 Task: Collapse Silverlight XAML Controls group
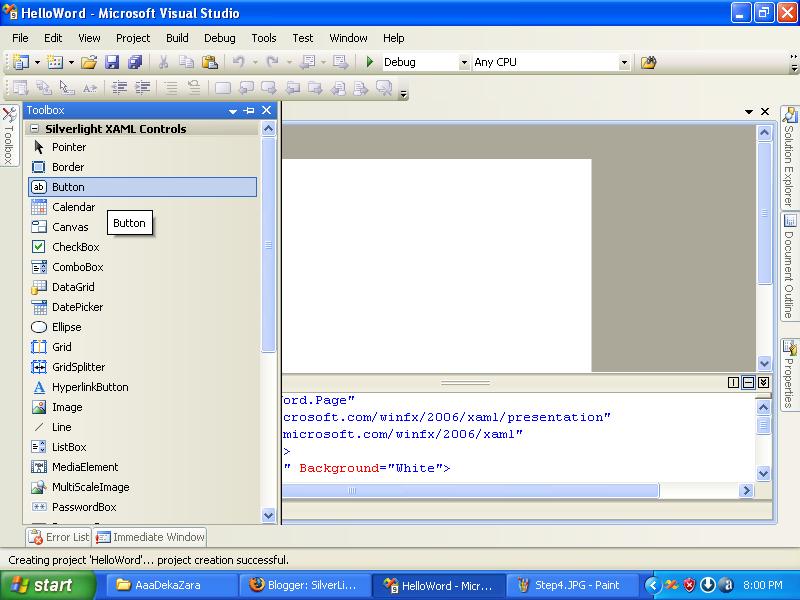34,129
